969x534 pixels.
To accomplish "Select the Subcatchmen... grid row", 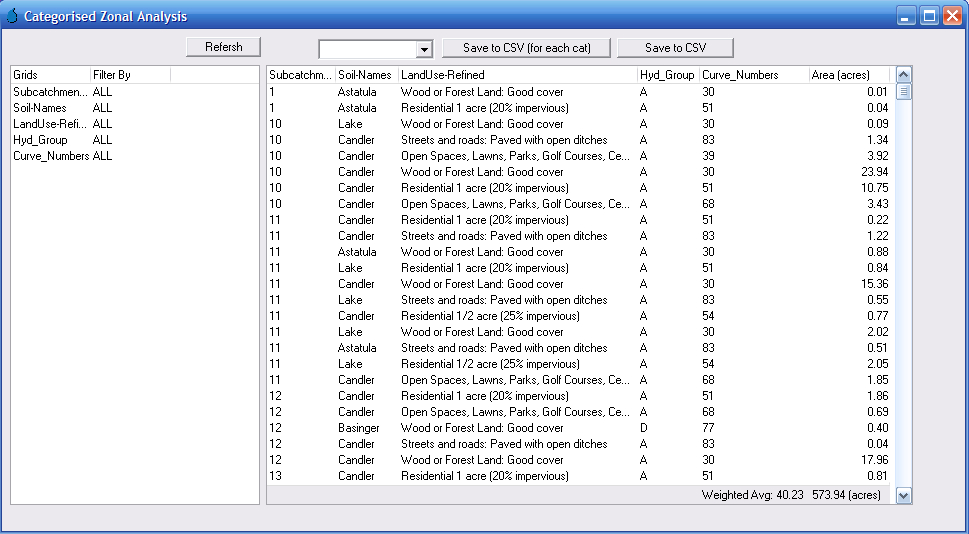I will click(135, 91).
